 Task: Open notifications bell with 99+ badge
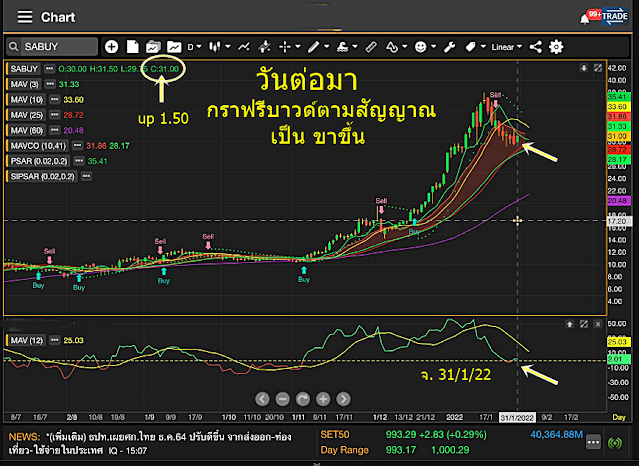click(x=585, y=18)
